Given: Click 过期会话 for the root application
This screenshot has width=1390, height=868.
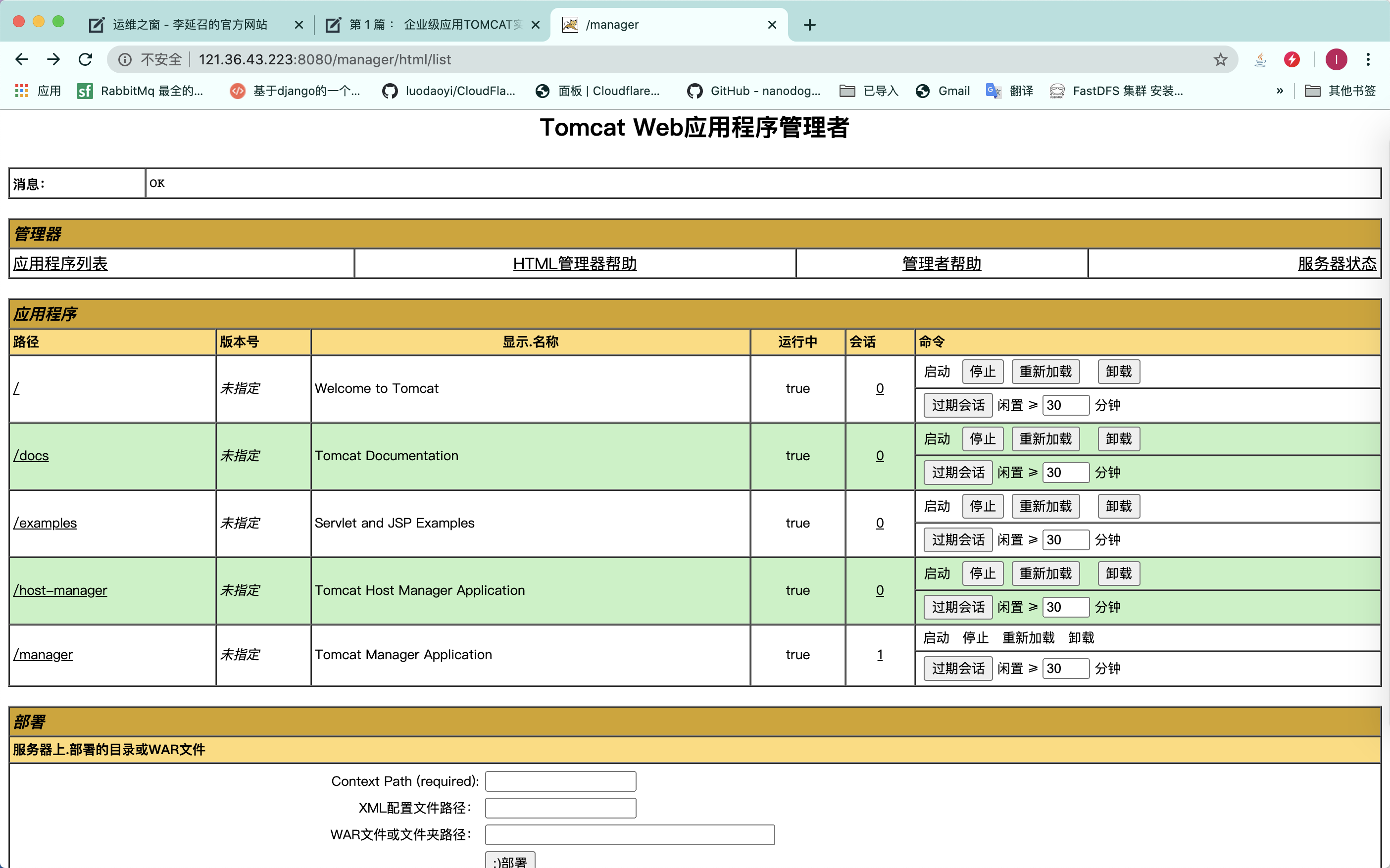Looking at the screenshot, I should tap(958, 405).
